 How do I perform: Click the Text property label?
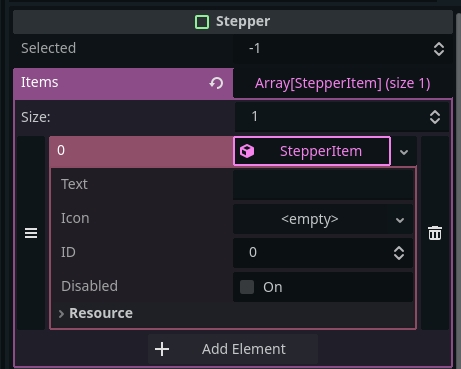74,184
